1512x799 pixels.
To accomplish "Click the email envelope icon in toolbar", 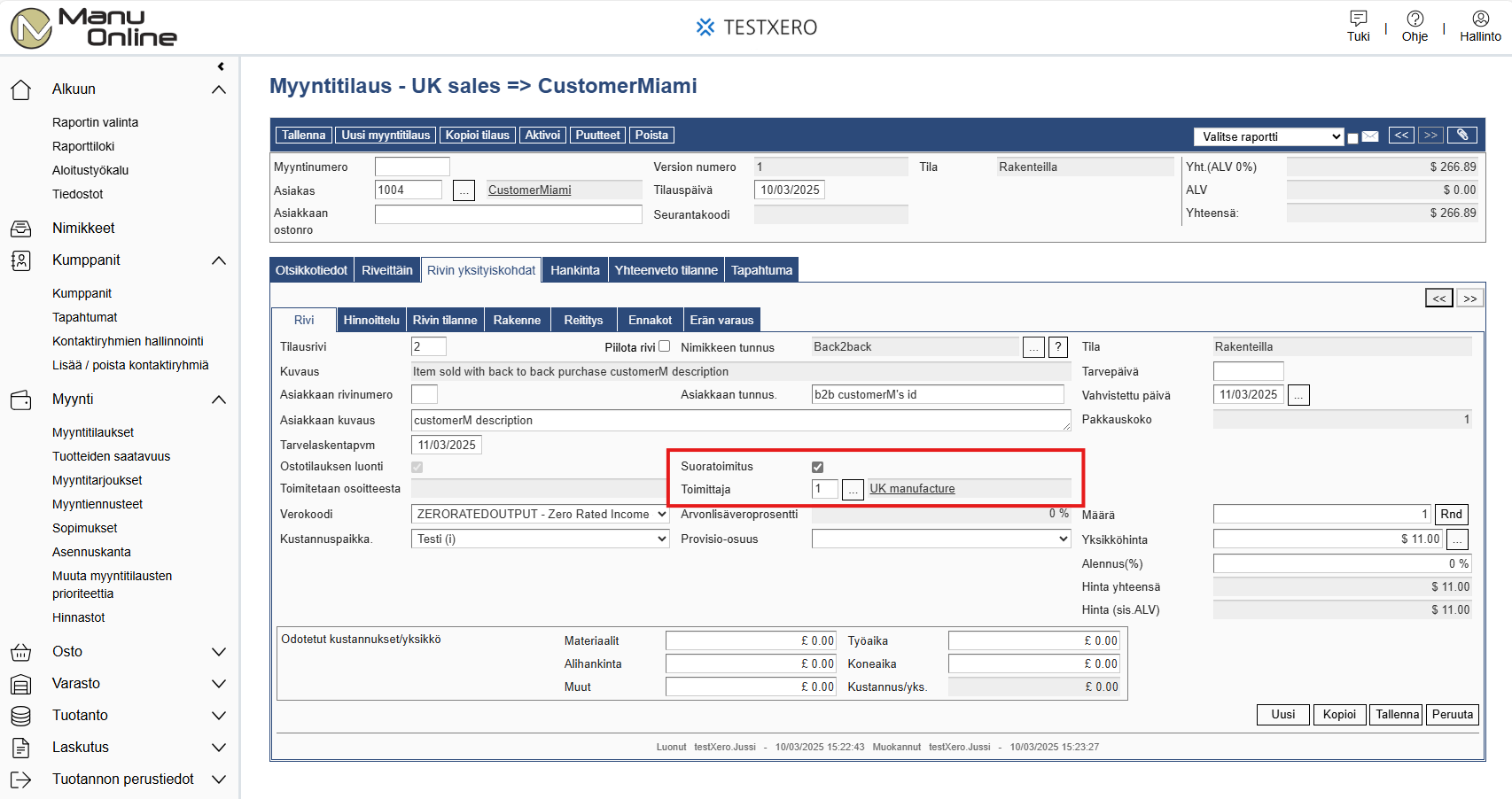I will coord(1370,136).
